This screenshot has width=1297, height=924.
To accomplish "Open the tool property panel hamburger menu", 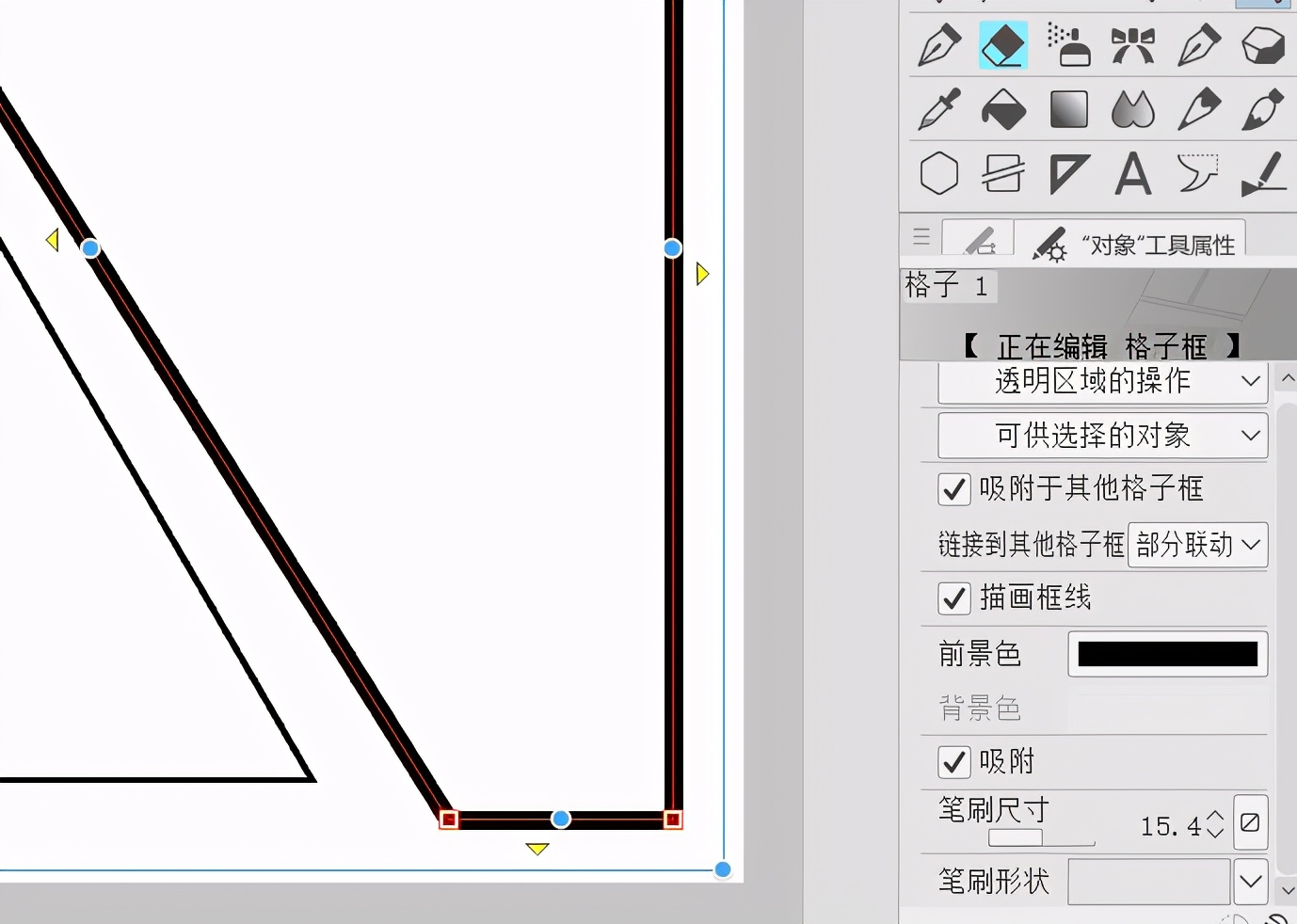I will pos(921,237).
